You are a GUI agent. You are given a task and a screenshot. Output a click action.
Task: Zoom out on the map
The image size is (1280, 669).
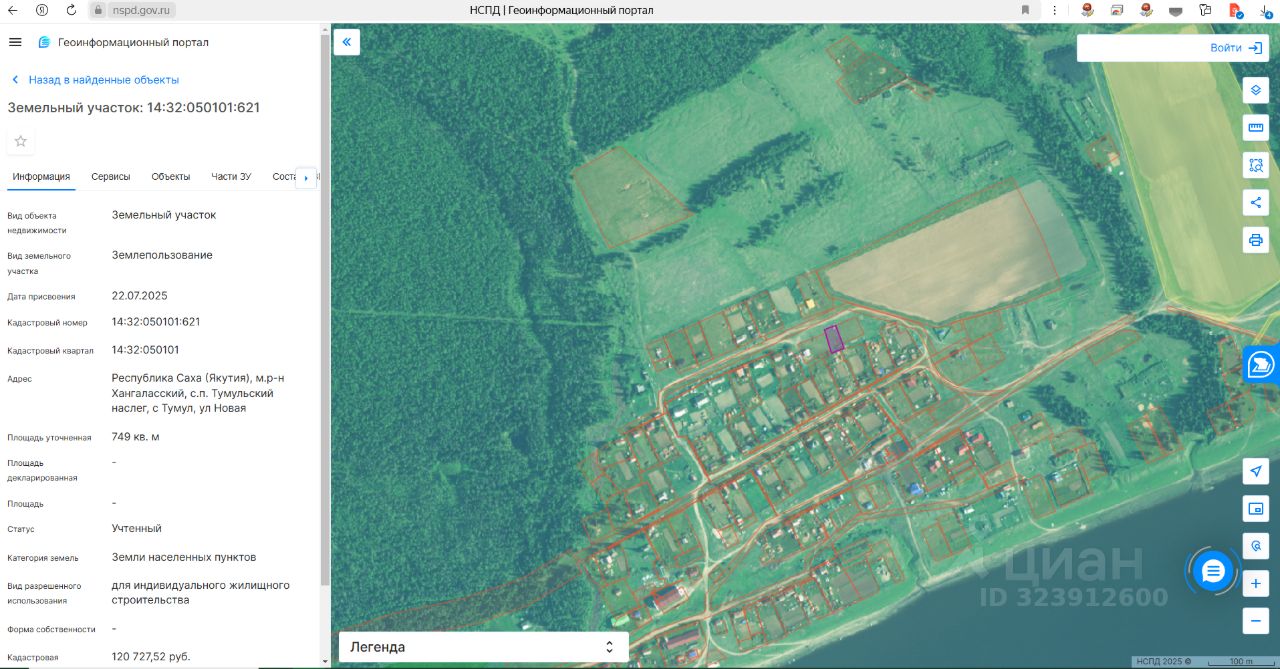tap(1256, 621)
